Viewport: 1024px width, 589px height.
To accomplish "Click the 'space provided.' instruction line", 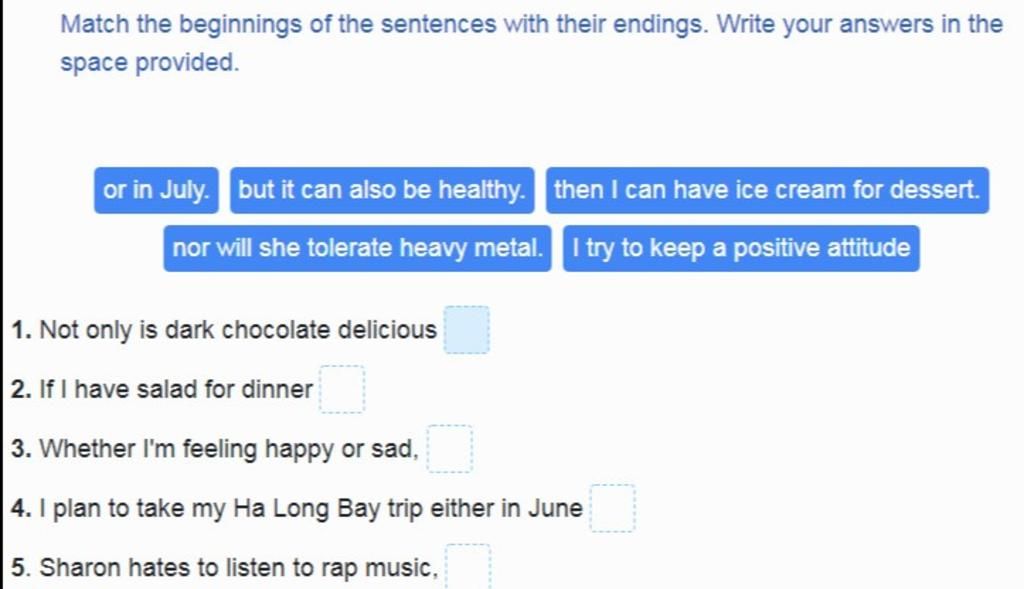I will pos(150,63).
